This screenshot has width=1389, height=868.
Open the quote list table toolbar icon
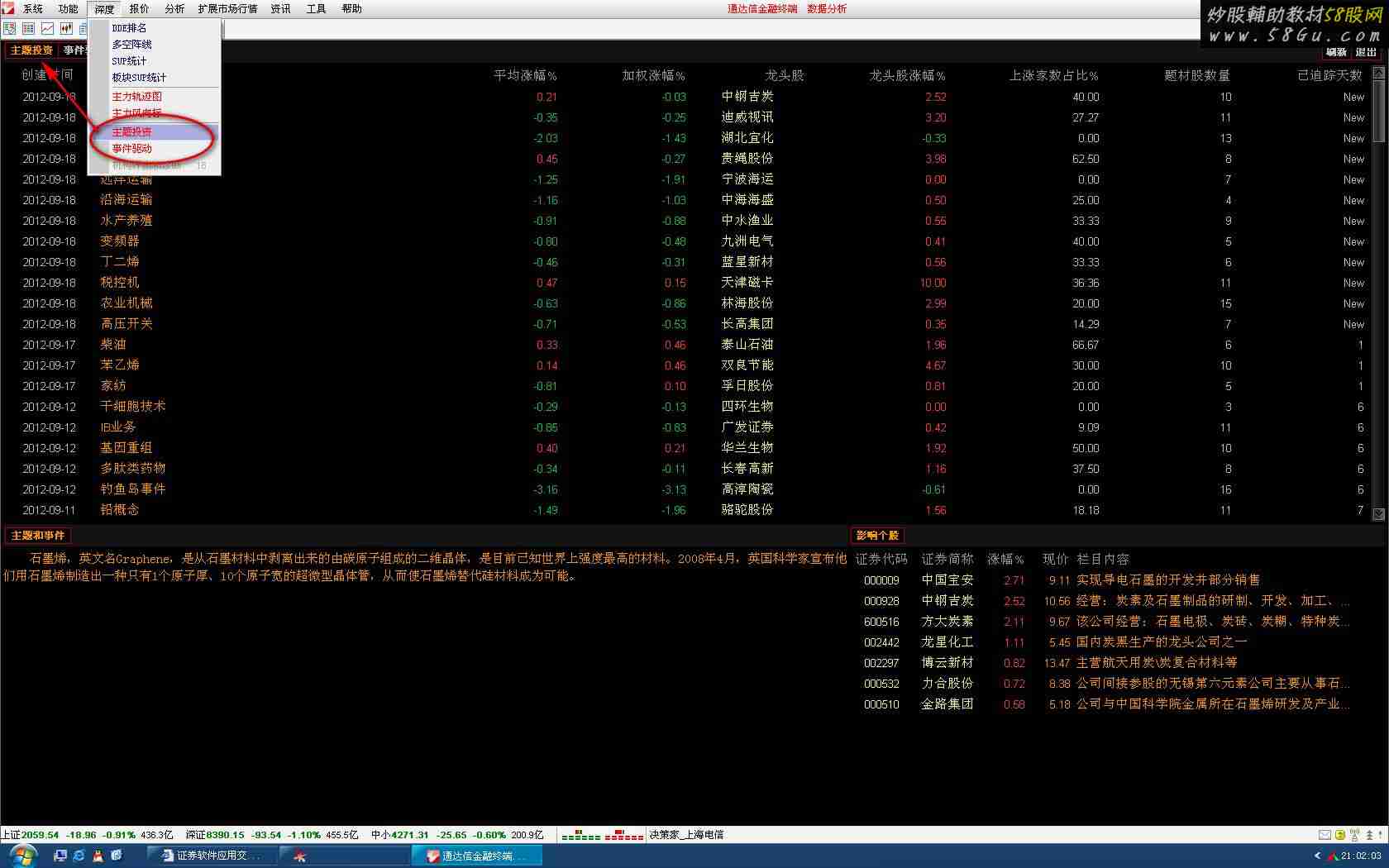pyautogui.click(x=28, y=29)
